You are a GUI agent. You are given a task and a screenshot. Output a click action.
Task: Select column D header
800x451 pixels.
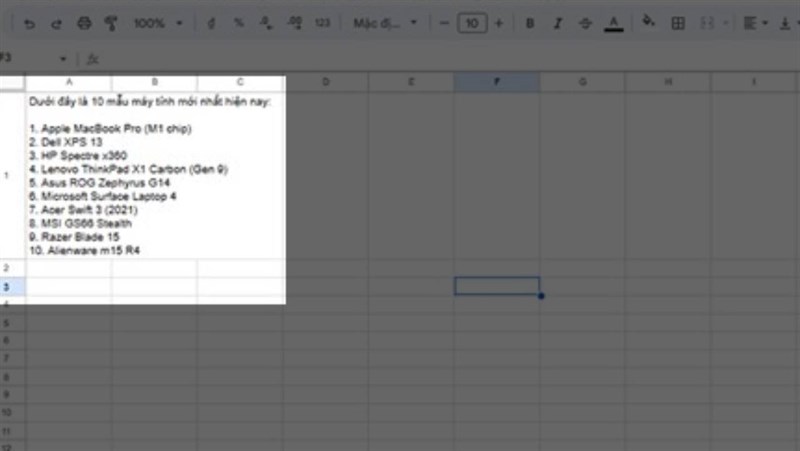point(326,82)
